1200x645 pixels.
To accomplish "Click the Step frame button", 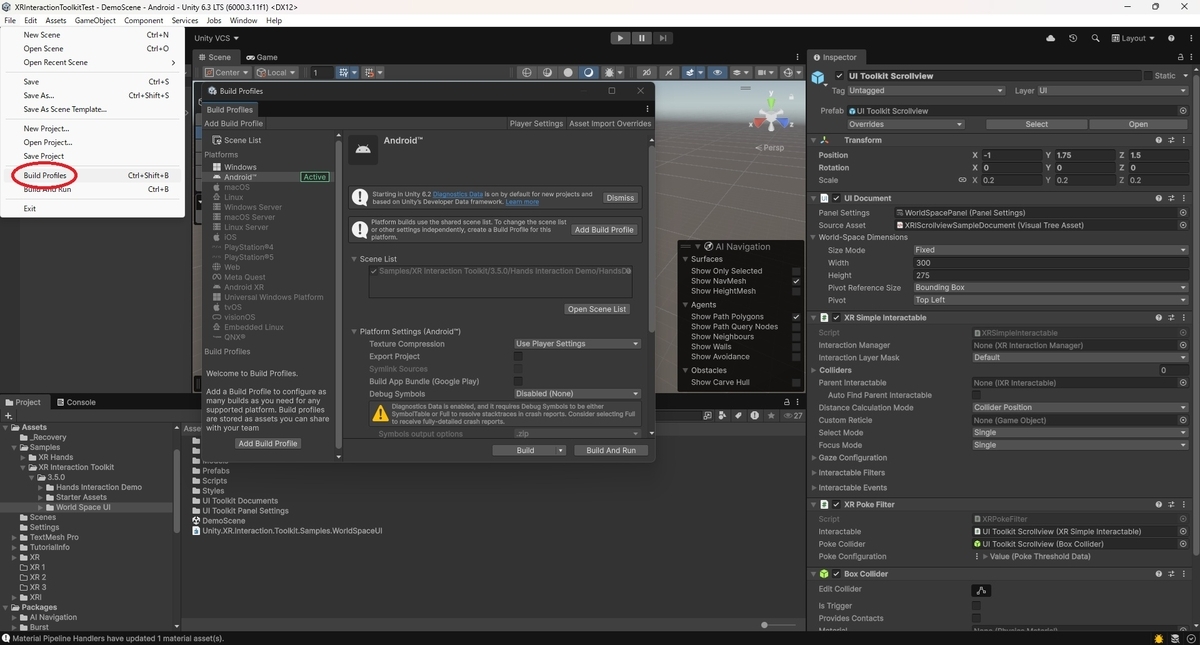I will [662, 38].
